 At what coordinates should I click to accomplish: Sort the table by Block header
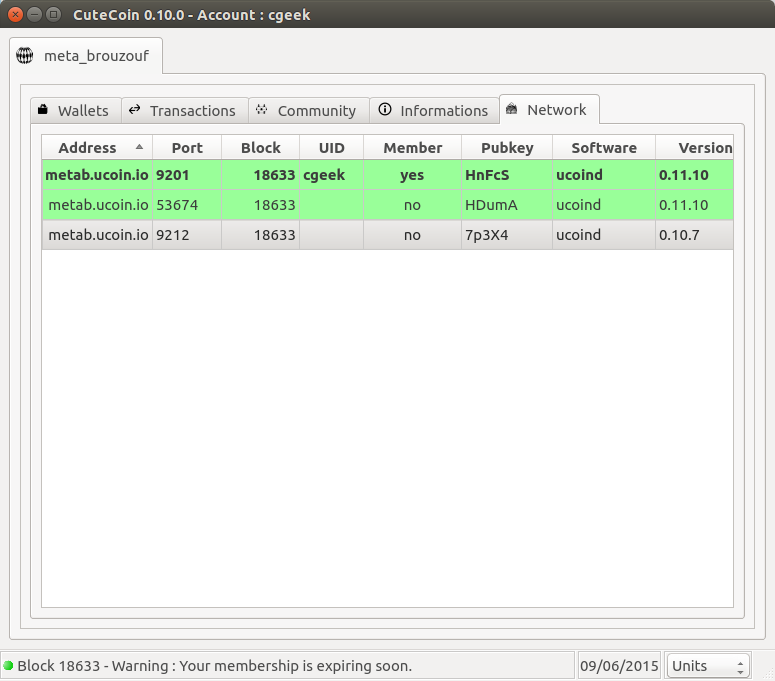point(260,147)
